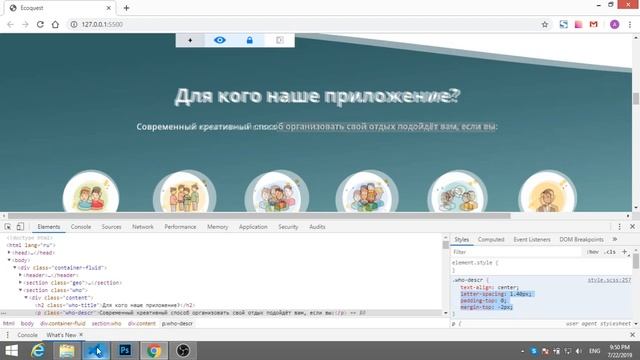Activate the DevTools element inspector picker

pyautogui.click(x=8, y=227)
